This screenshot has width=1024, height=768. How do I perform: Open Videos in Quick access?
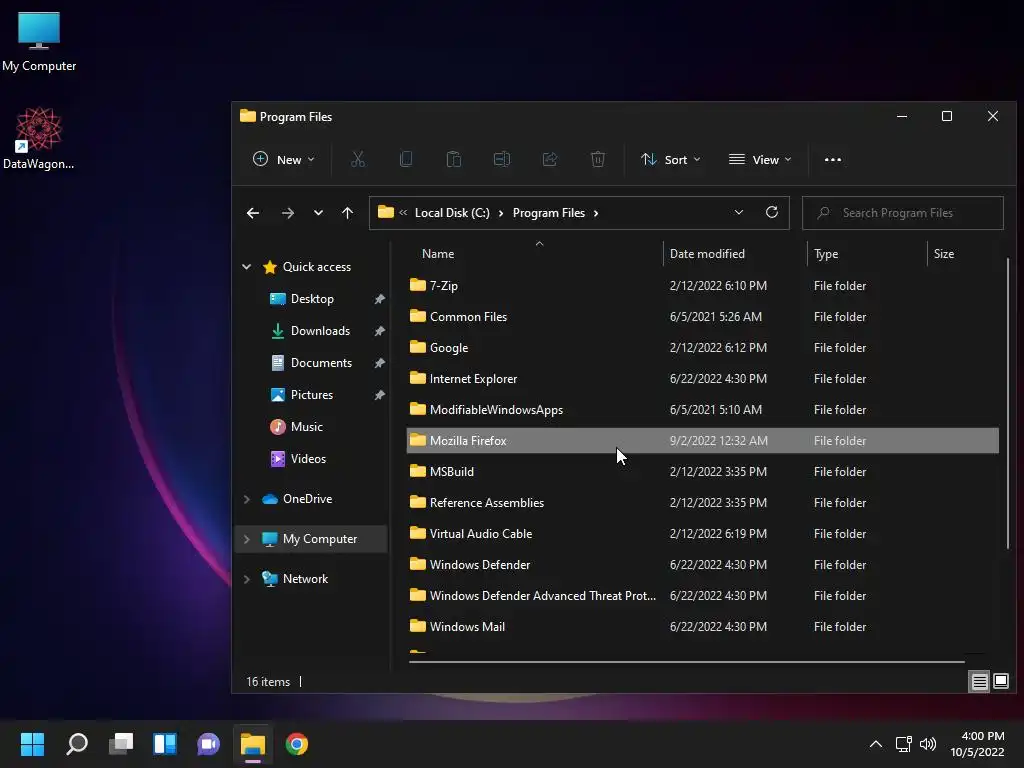308,459
